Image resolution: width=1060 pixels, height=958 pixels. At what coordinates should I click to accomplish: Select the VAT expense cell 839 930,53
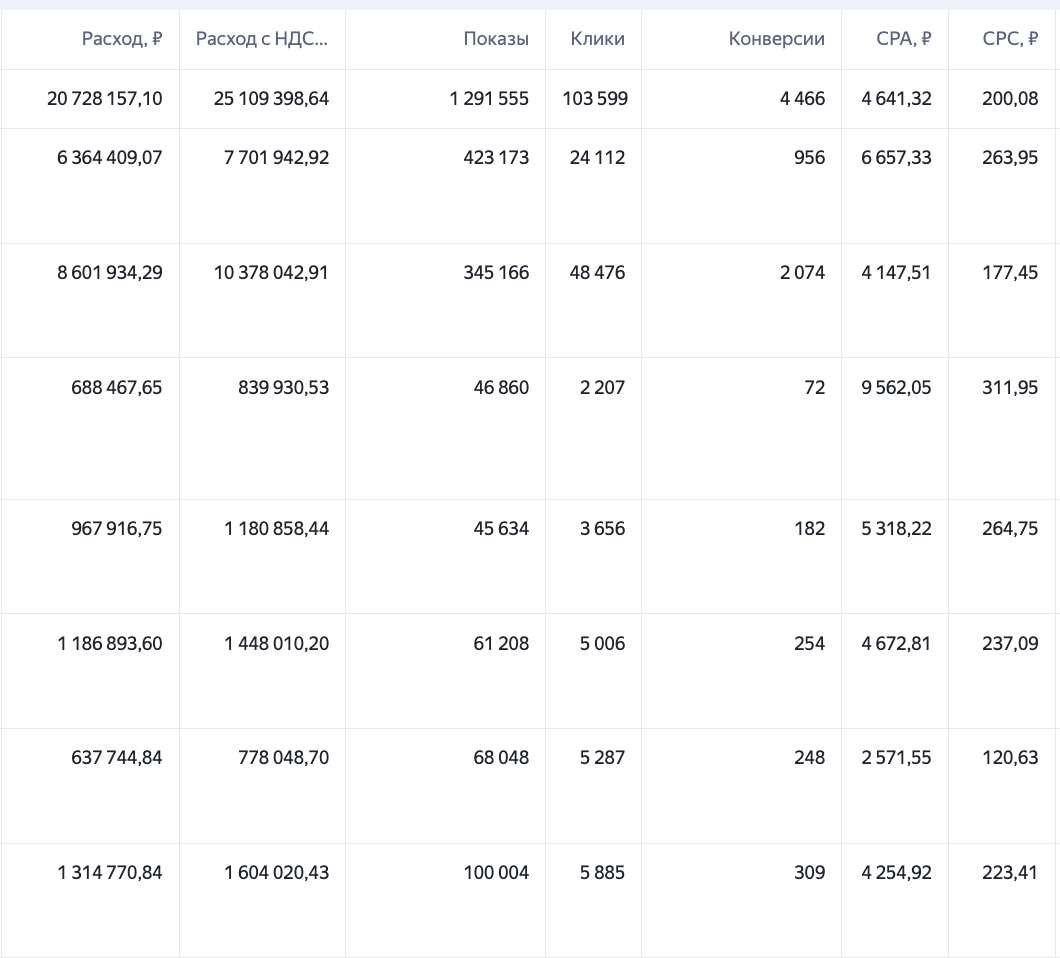coord(283,387)
